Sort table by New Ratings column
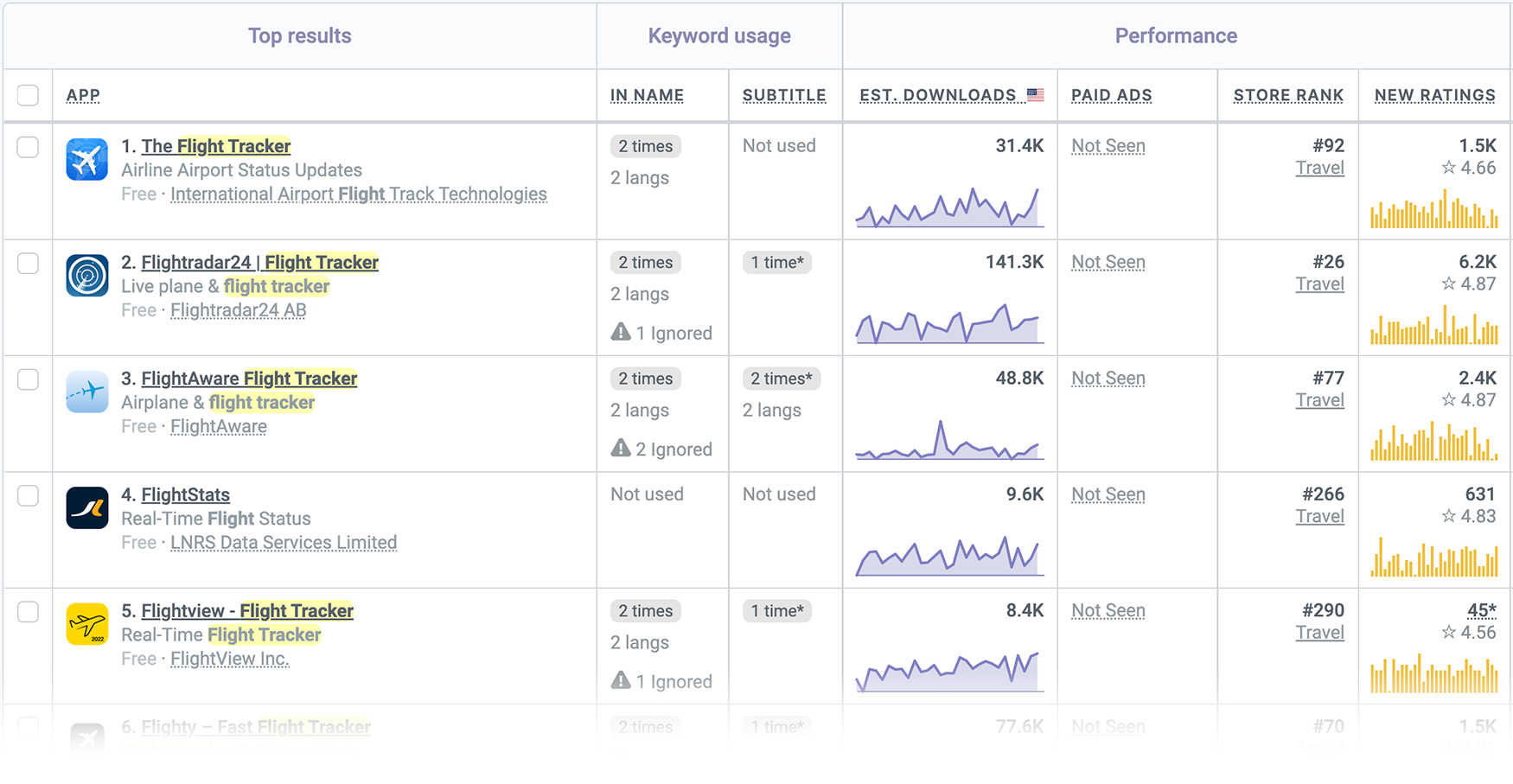This screenshot has height=784, width=1513. tap(1434, 95)
